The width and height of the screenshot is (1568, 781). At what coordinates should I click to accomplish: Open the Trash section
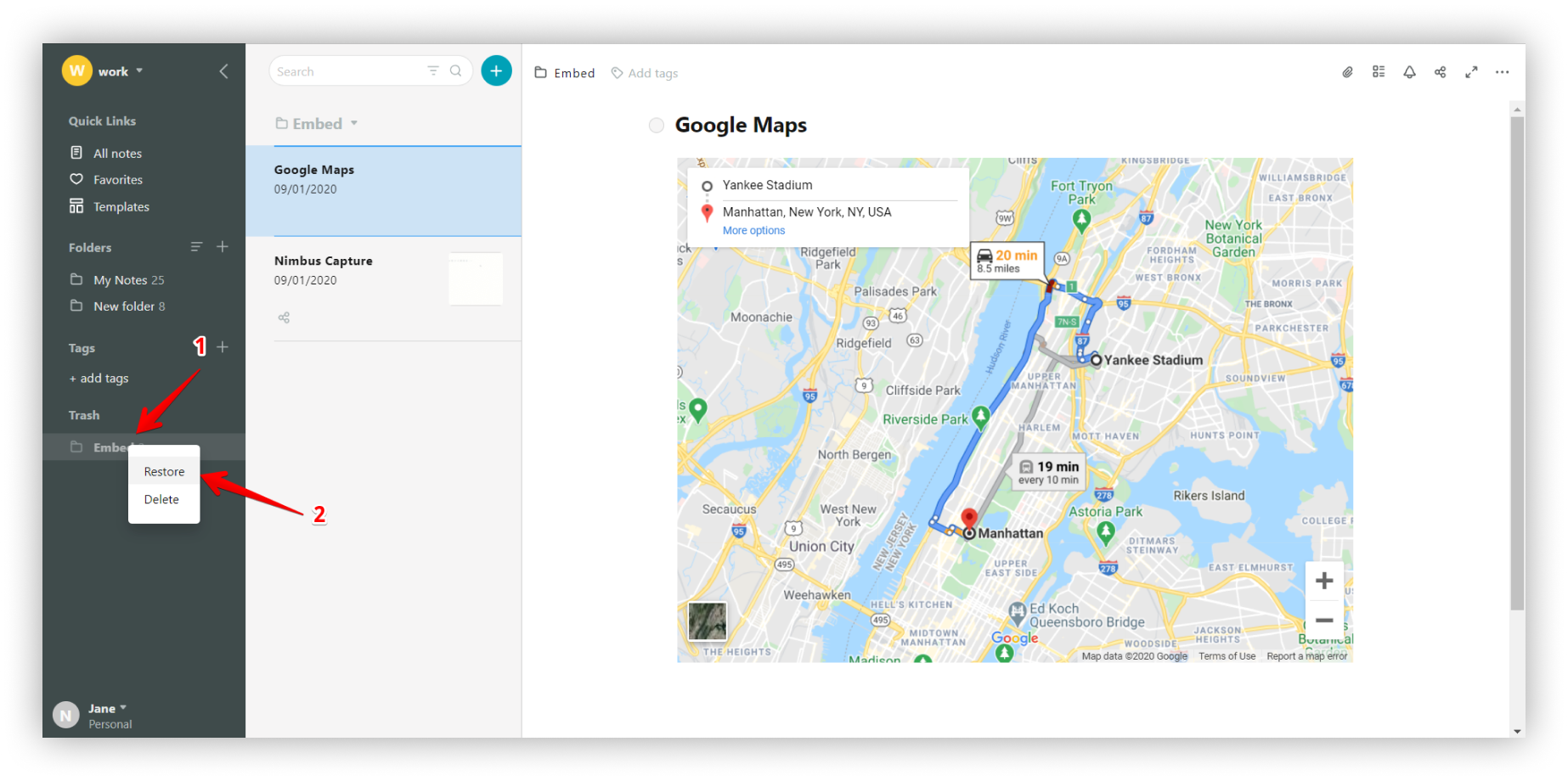coord(84,415)
